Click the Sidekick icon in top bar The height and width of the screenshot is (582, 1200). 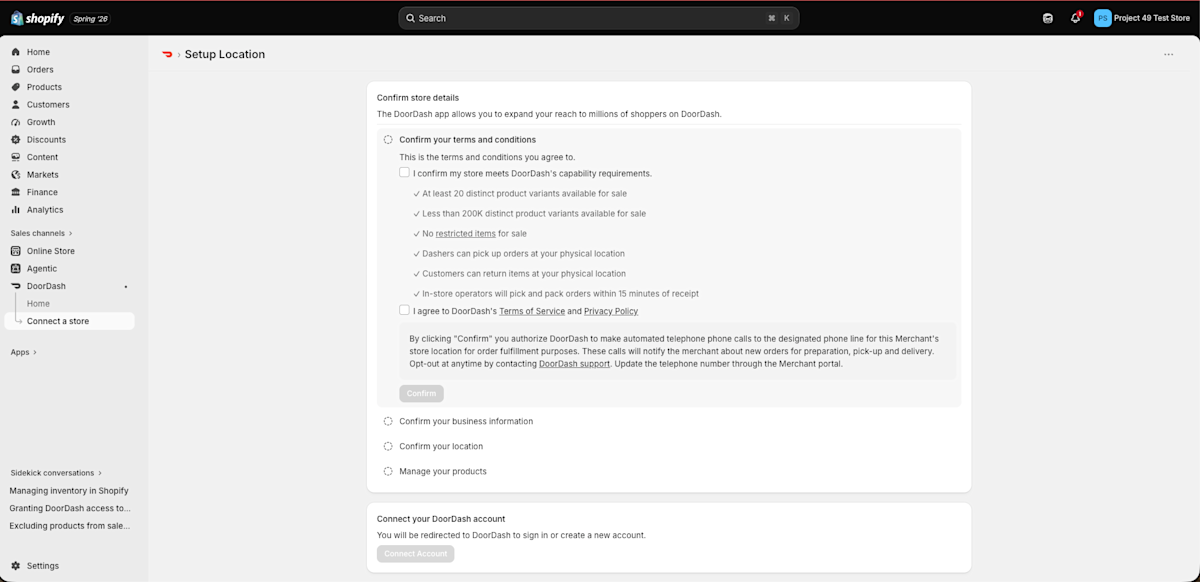click(1048, 18)
